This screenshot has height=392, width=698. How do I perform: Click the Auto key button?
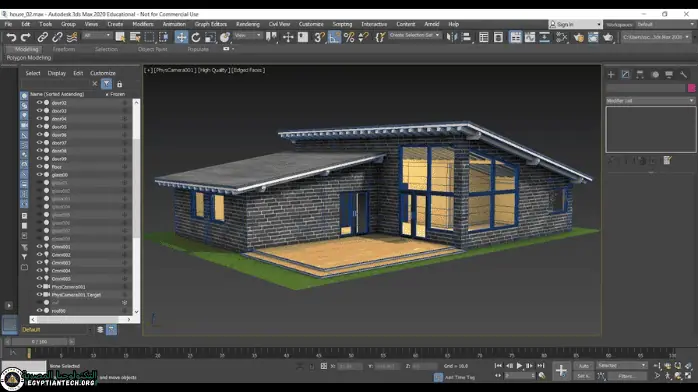coord(584,366)
